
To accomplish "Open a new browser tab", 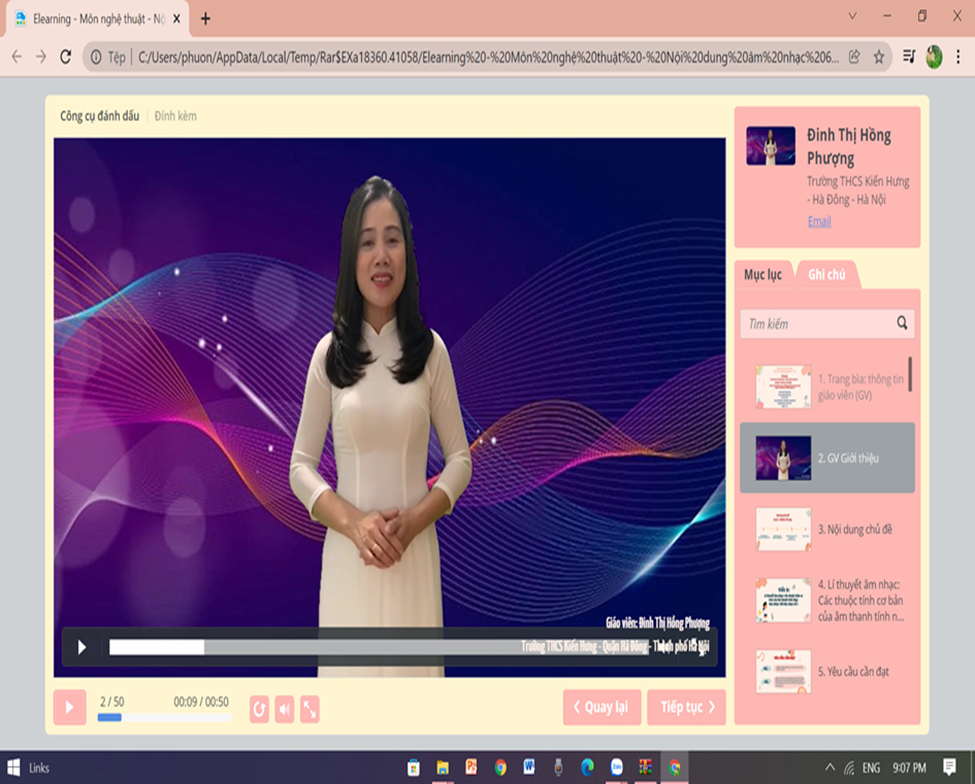I will (206, 18).
